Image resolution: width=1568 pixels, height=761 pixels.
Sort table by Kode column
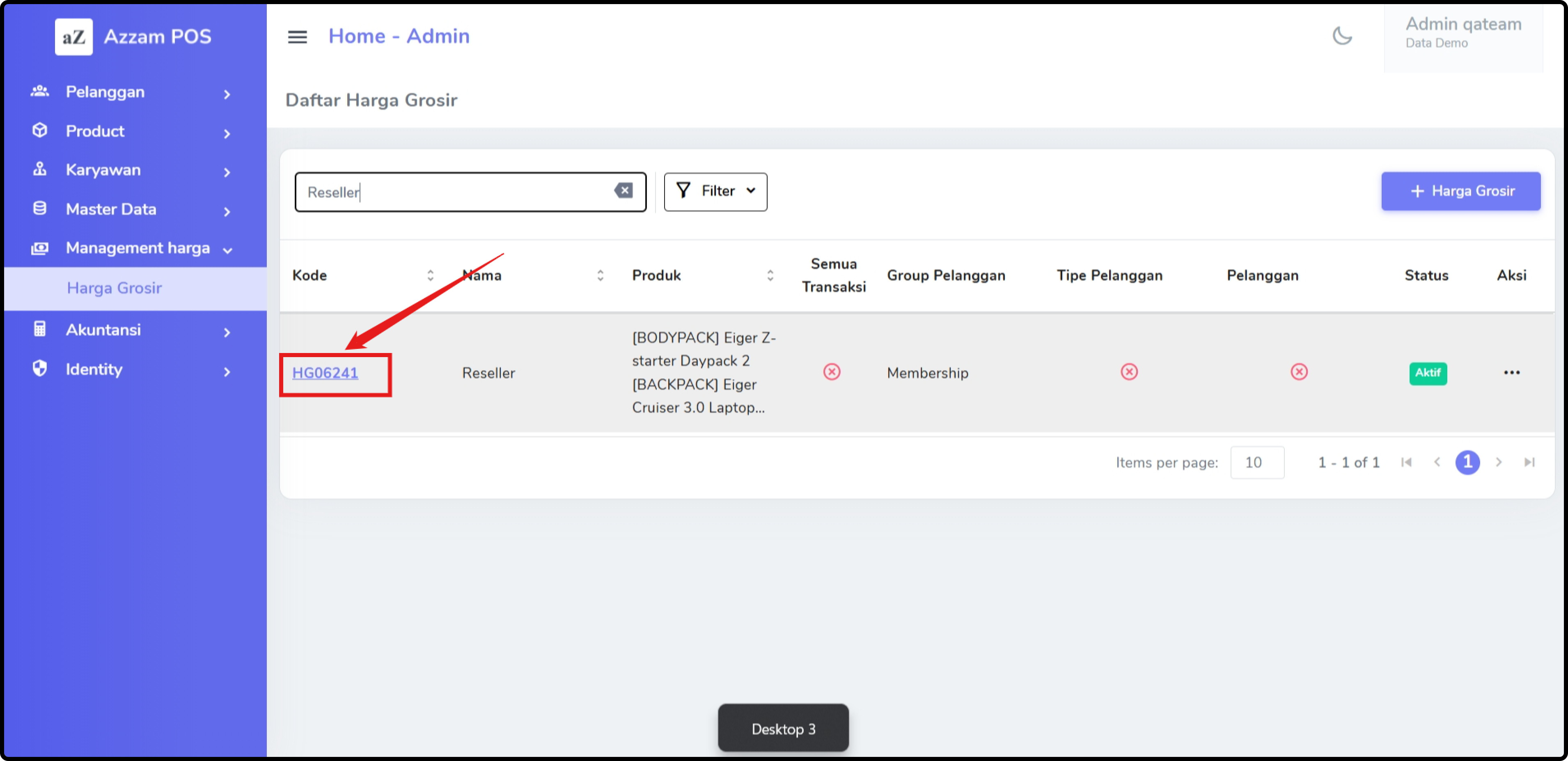click(430, 275)
